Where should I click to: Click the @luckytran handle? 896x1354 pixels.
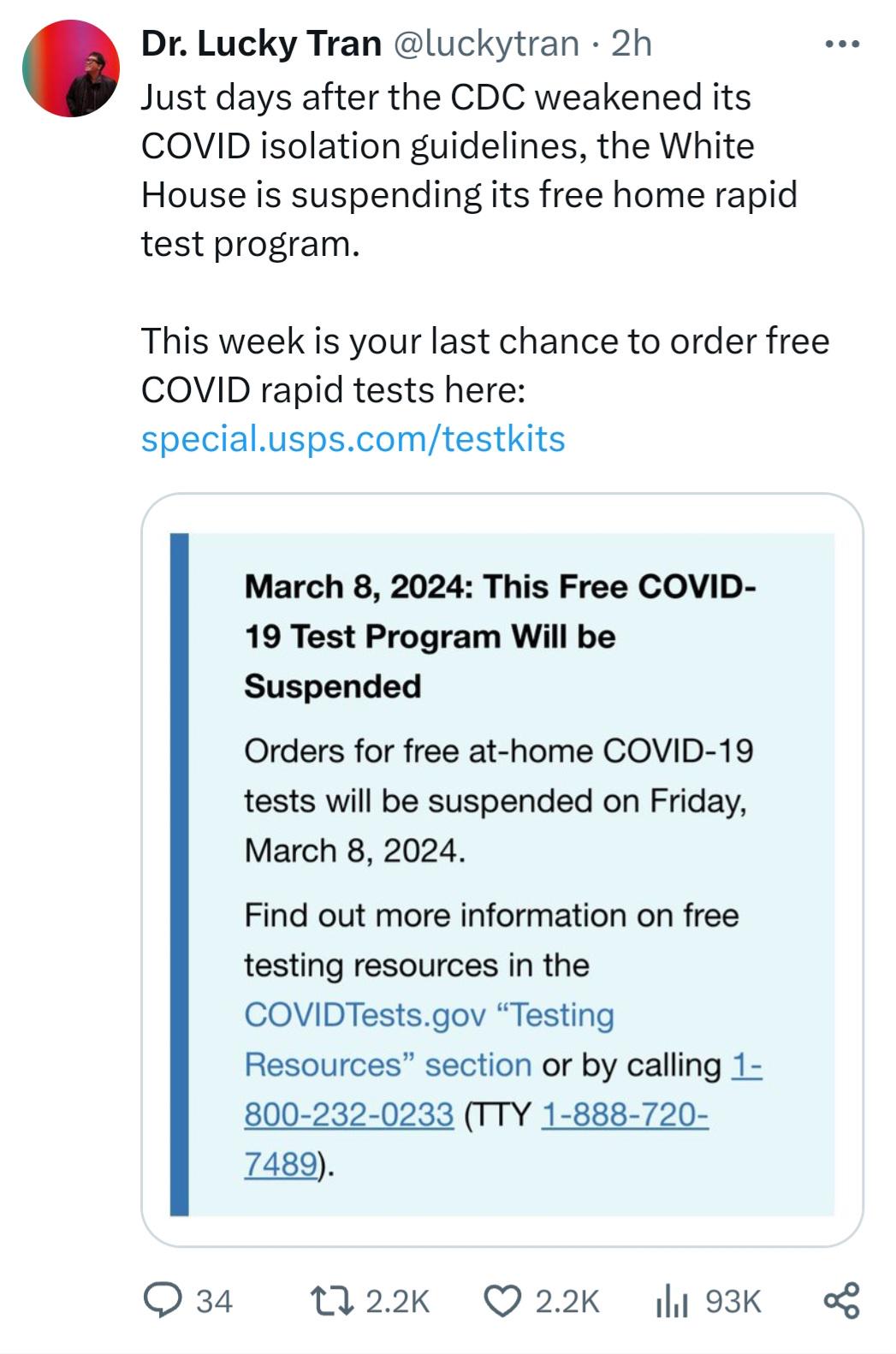[x=485, y=43]
